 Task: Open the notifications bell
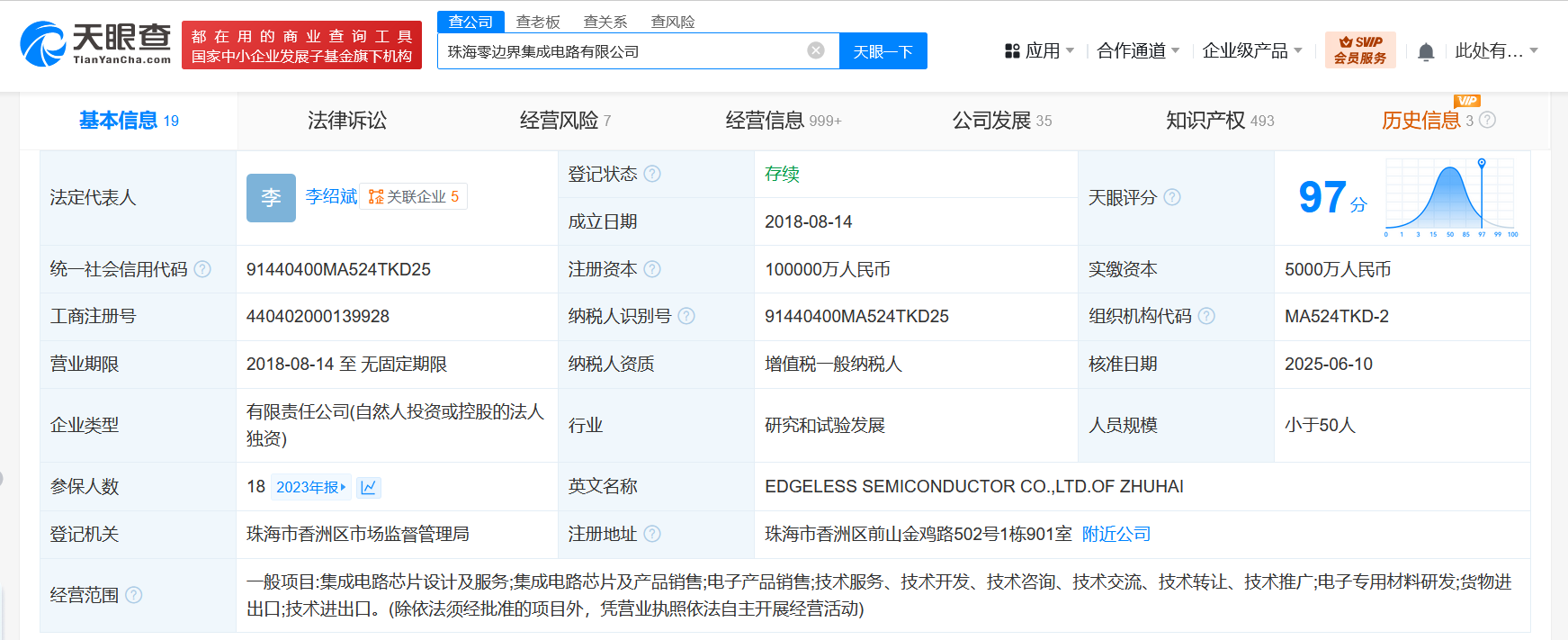coord(1426,52)
